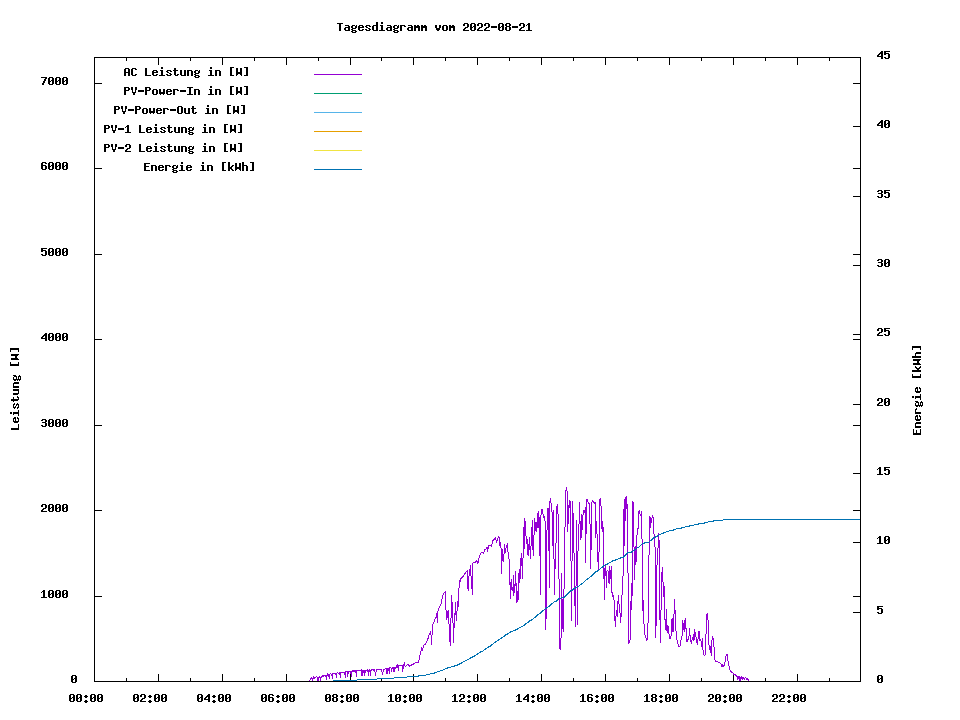Click the Leistung [W] left axis title
Viewport: 960px width, 720px height.
pyautogui.click(x=15, y=389)
